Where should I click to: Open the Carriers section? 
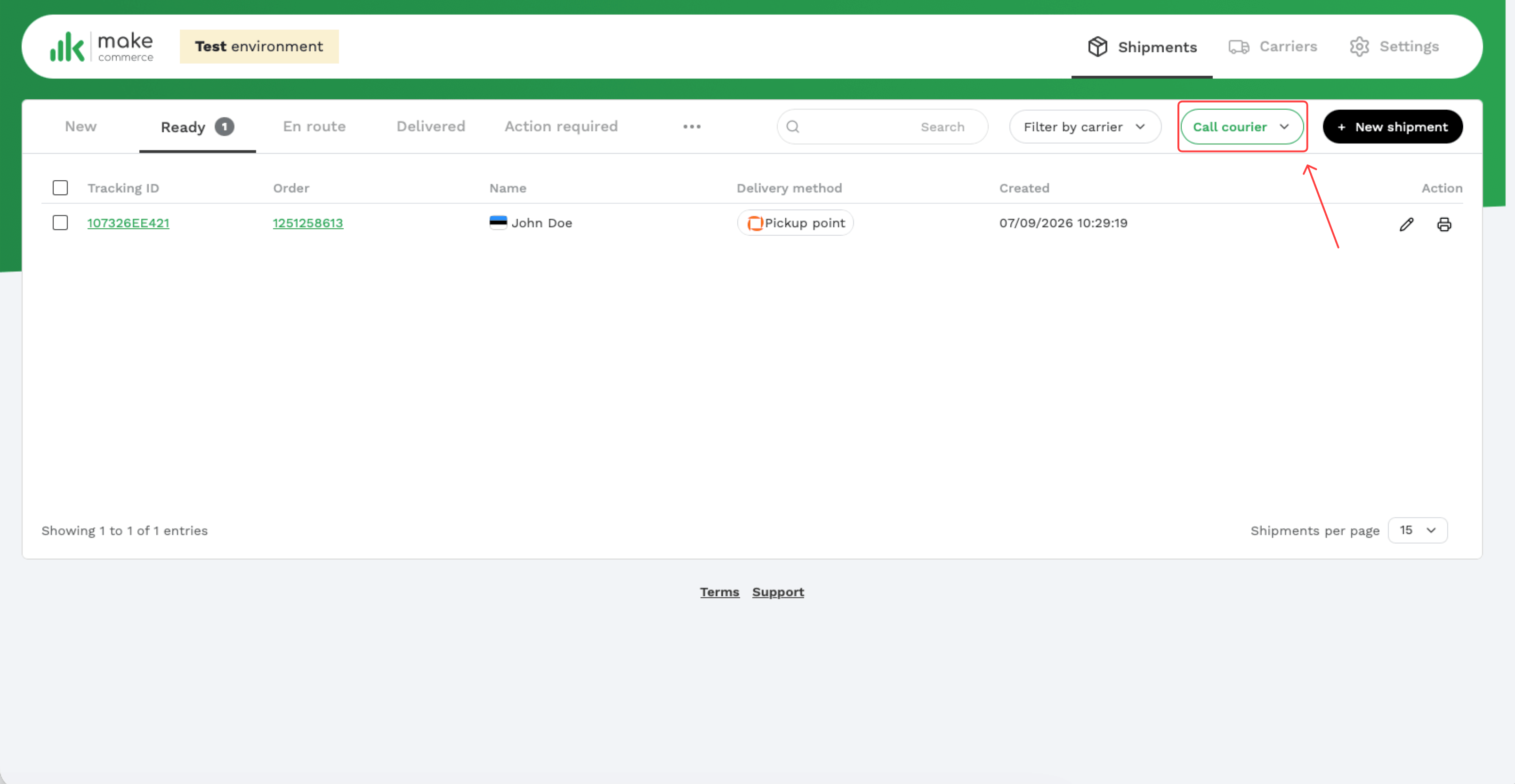[x=1273, y=47]
